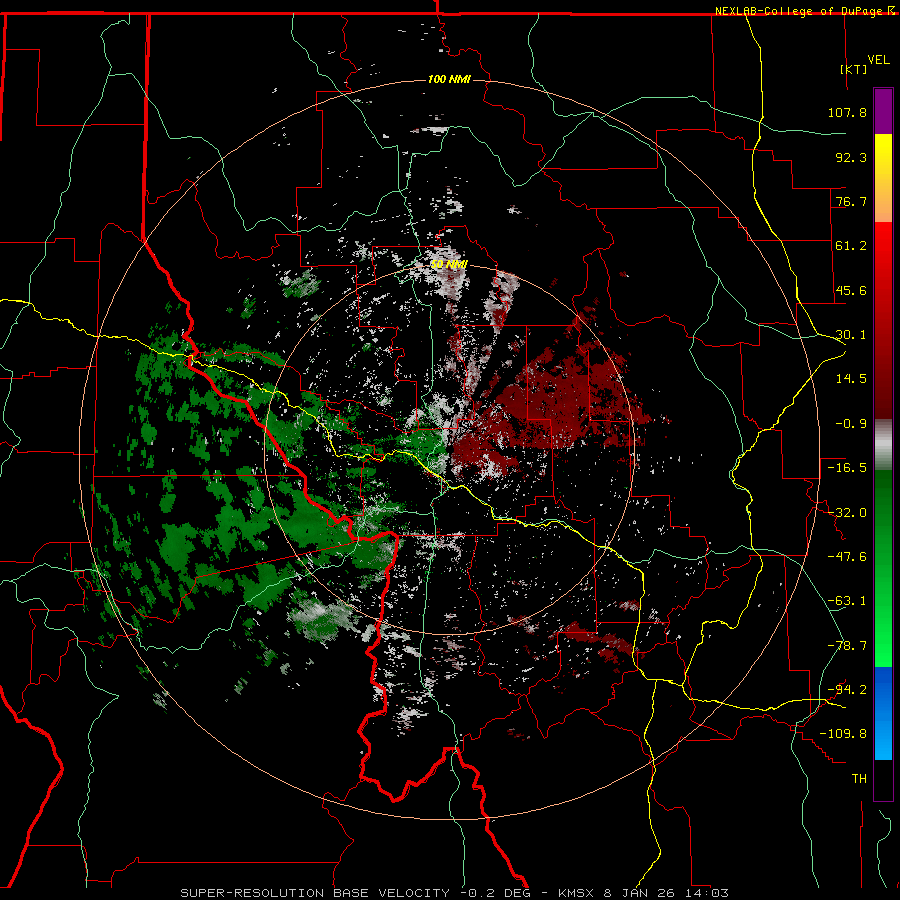
Task: Click the 50 NMI range ring label
Action: (x=449, y=265)
